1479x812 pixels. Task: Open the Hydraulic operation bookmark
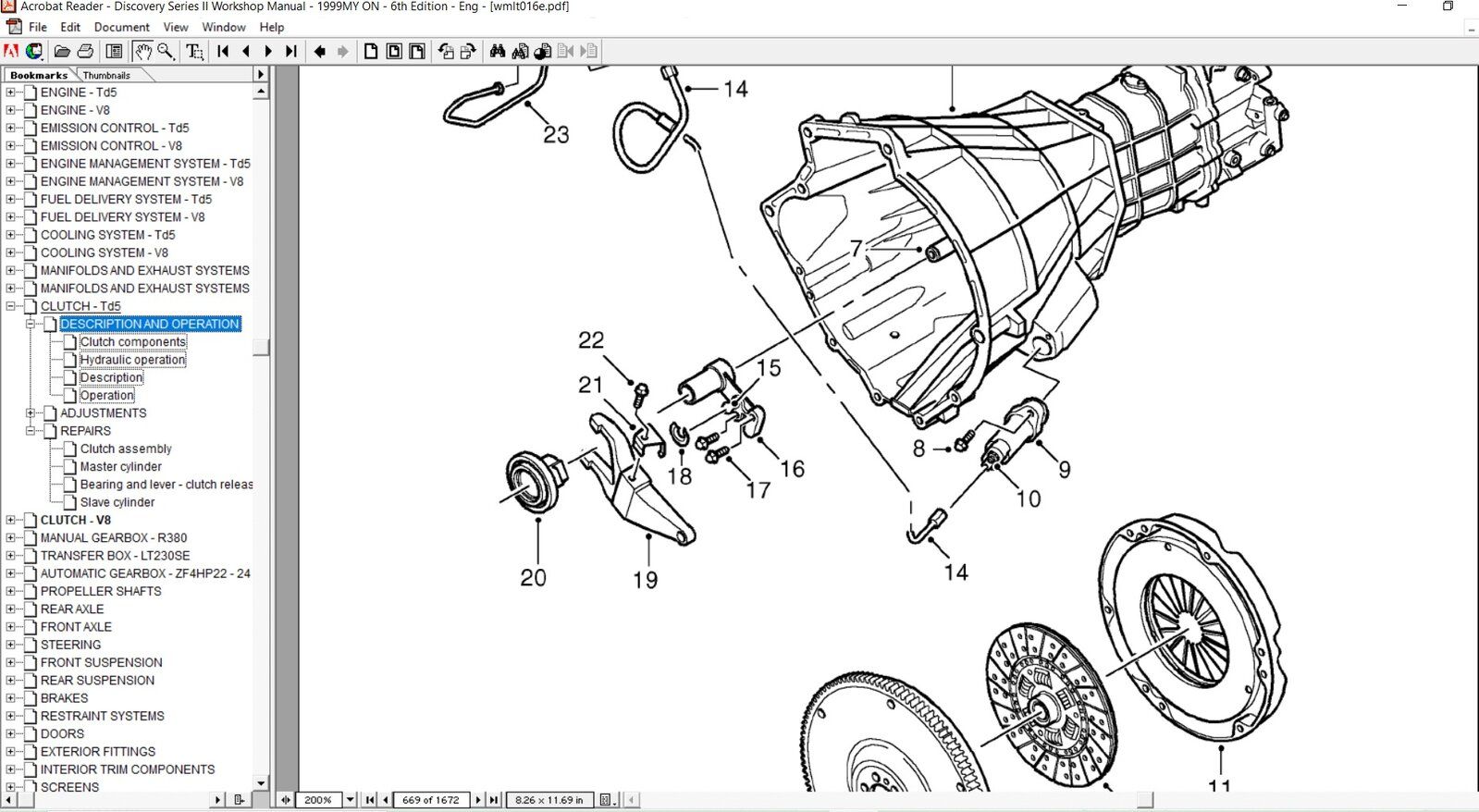(132, 360)
